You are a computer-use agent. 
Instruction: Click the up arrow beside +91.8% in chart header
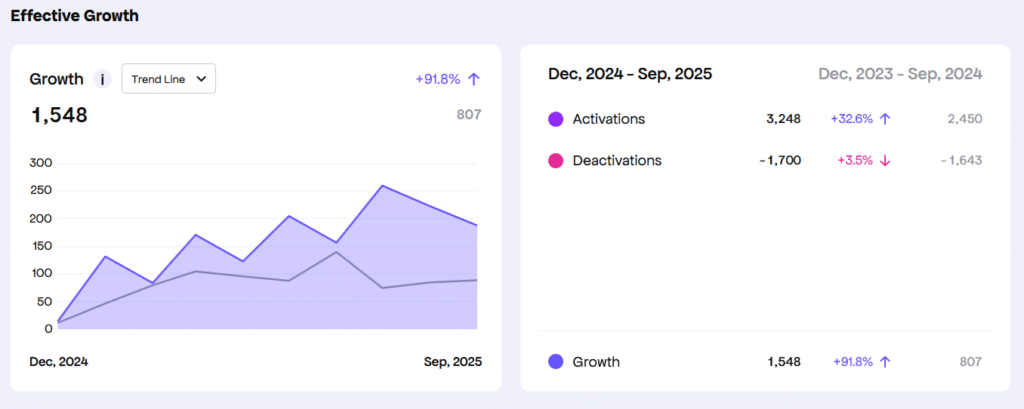[474, 79]
